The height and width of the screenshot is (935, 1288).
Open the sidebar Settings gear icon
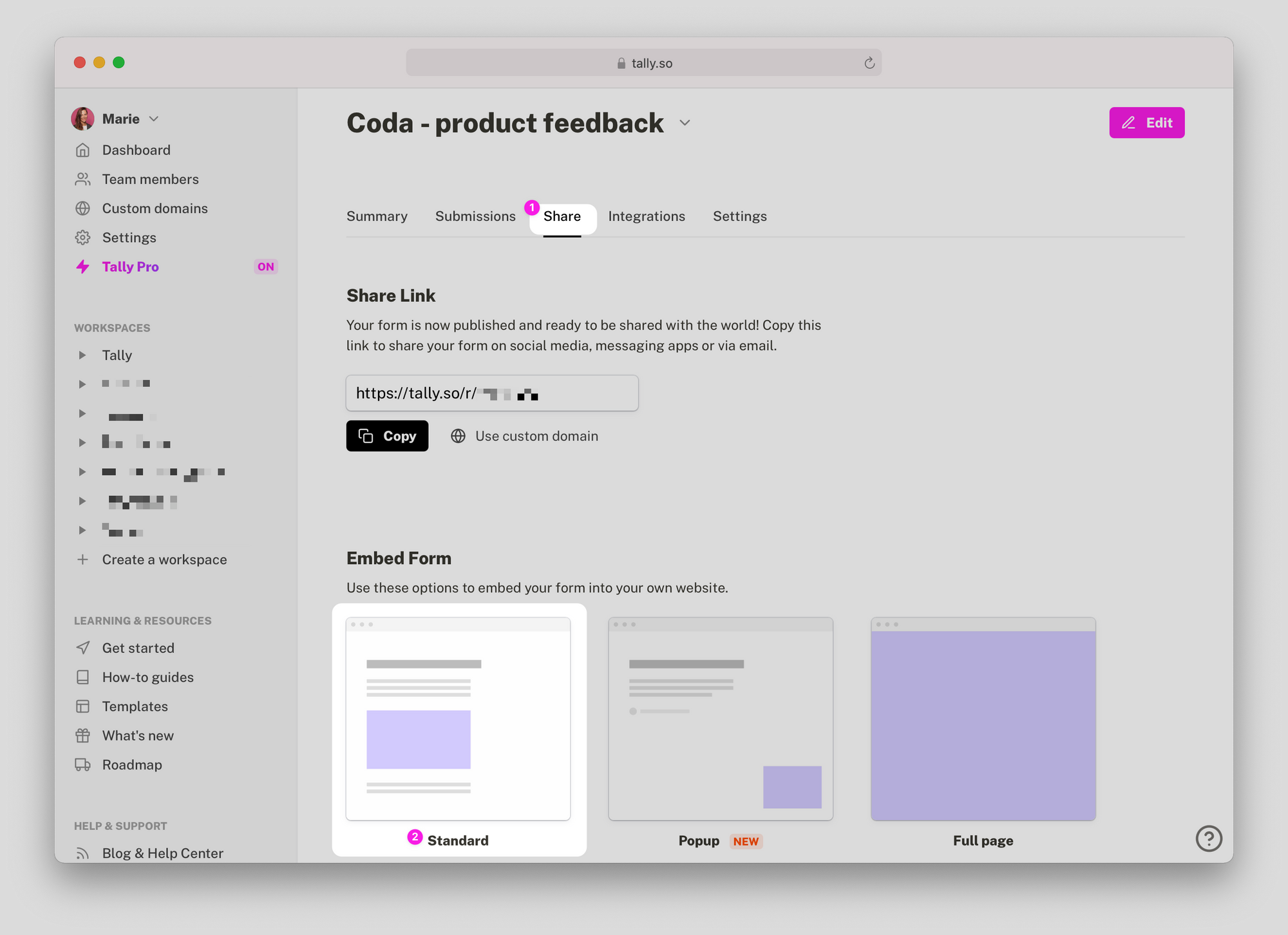tap(82, 238)
